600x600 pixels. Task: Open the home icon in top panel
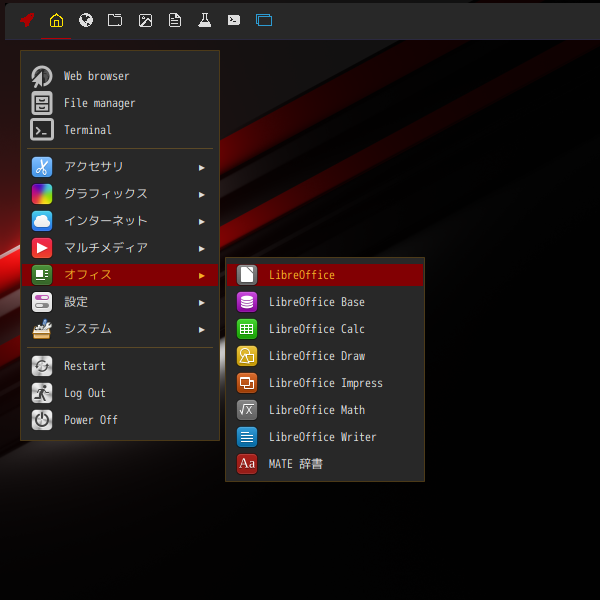[x=56, y=20]
